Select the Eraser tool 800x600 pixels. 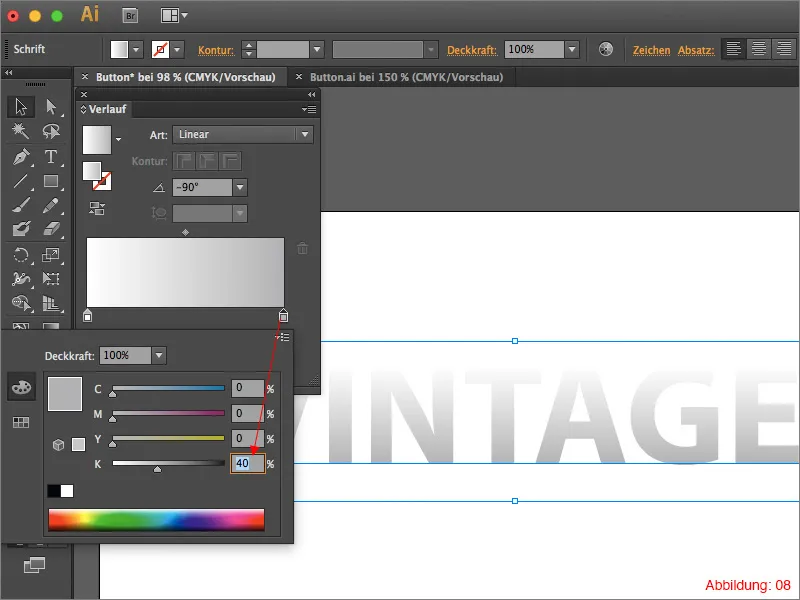coord(51,229)
